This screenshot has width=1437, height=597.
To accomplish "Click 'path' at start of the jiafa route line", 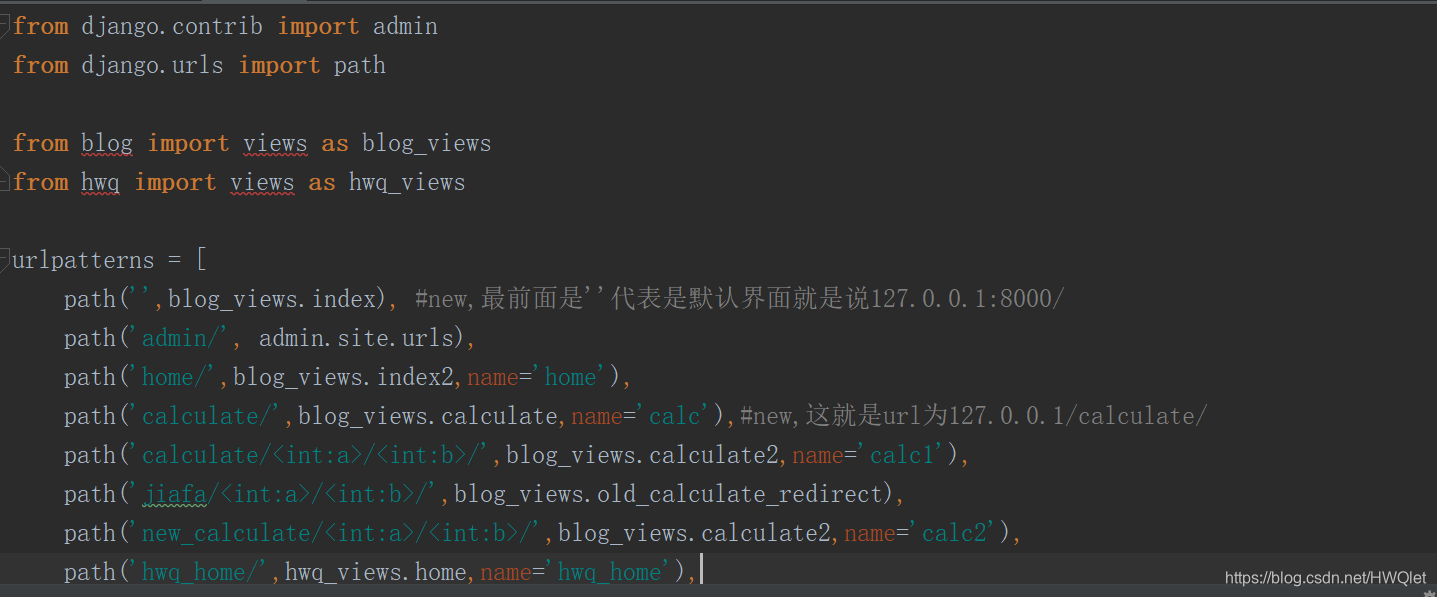I will pyautogui.click(x=89, y=494).
